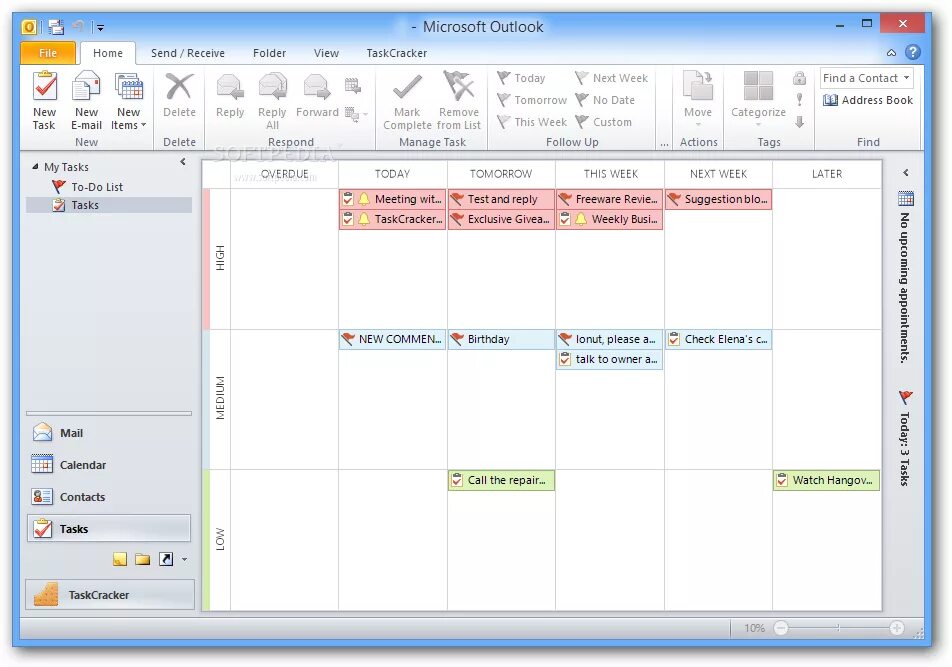
Task: Toggle completion checkbox of Weekly Busi... task
Action: [565, 219]
